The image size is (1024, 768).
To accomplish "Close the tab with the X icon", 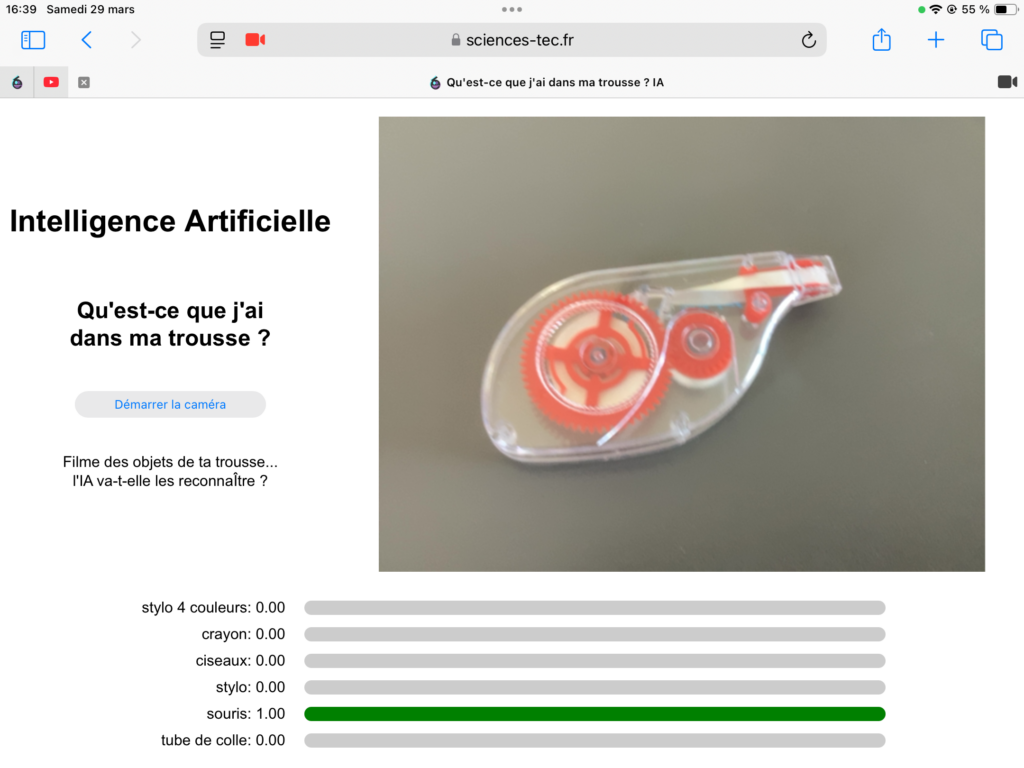I will click(x=84, y=82).
